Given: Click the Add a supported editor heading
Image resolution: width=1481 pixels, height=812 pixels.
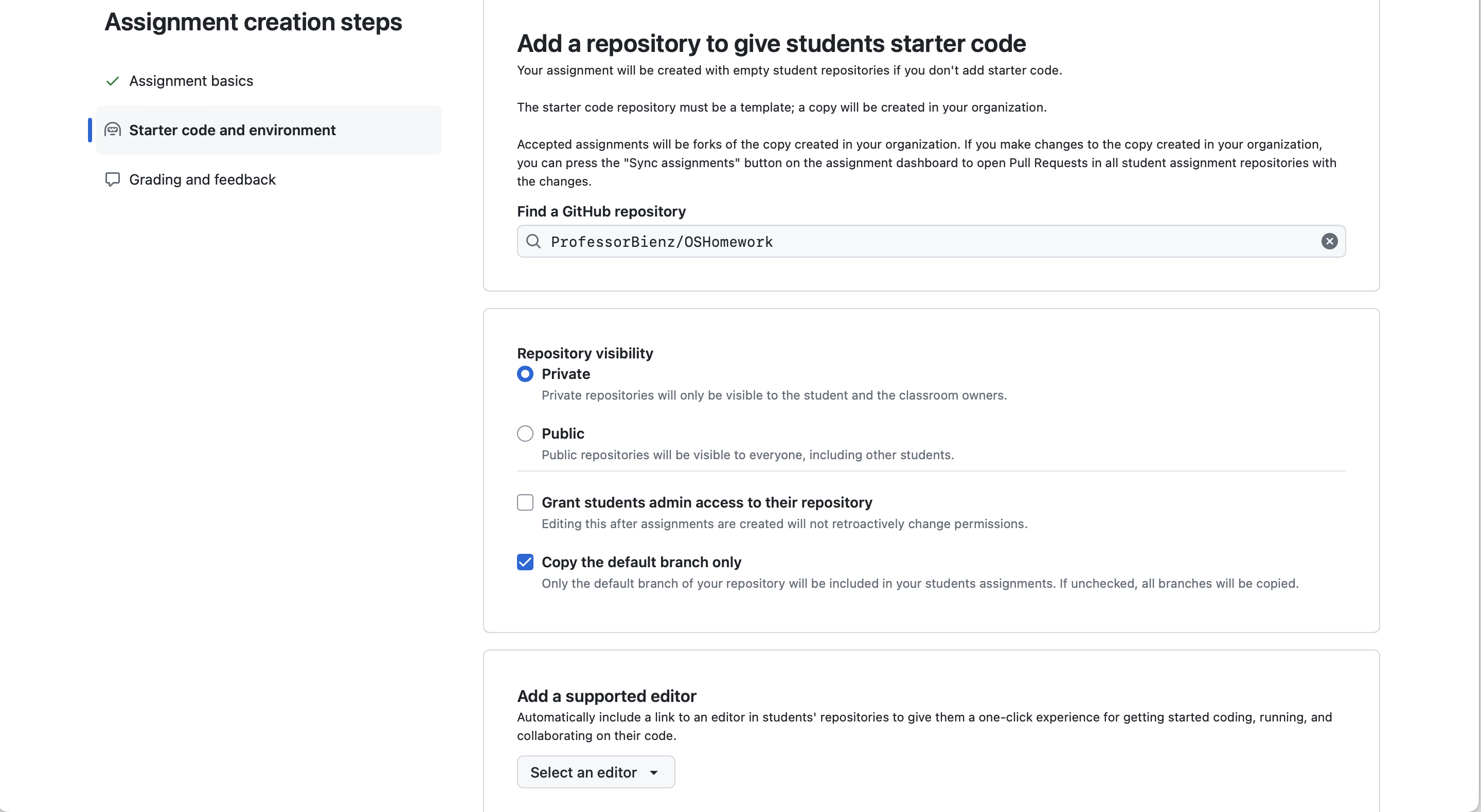Looking at the screenshot, I should [606, 696].
